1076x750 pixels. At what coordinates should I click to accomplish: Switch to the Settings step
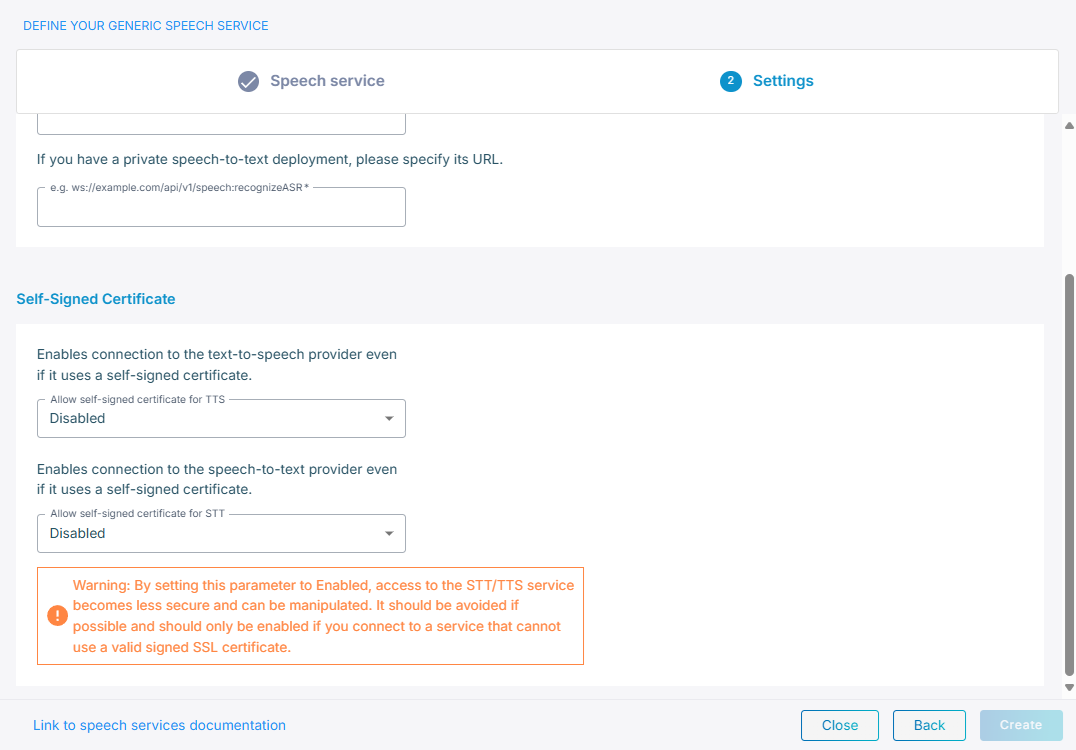coord(783,81)
